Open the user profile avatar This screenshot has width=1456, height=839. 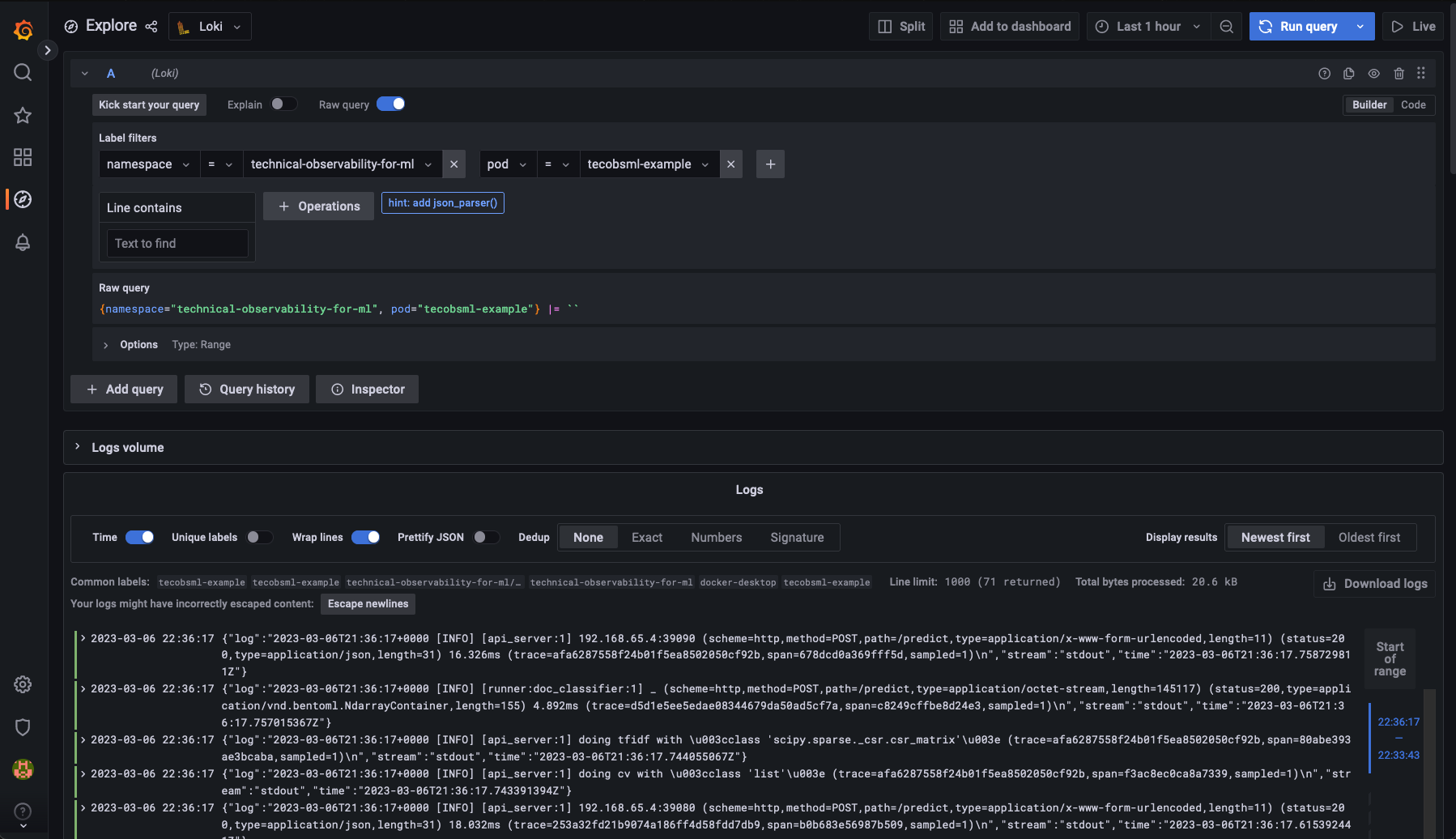[x=23, y=769]
